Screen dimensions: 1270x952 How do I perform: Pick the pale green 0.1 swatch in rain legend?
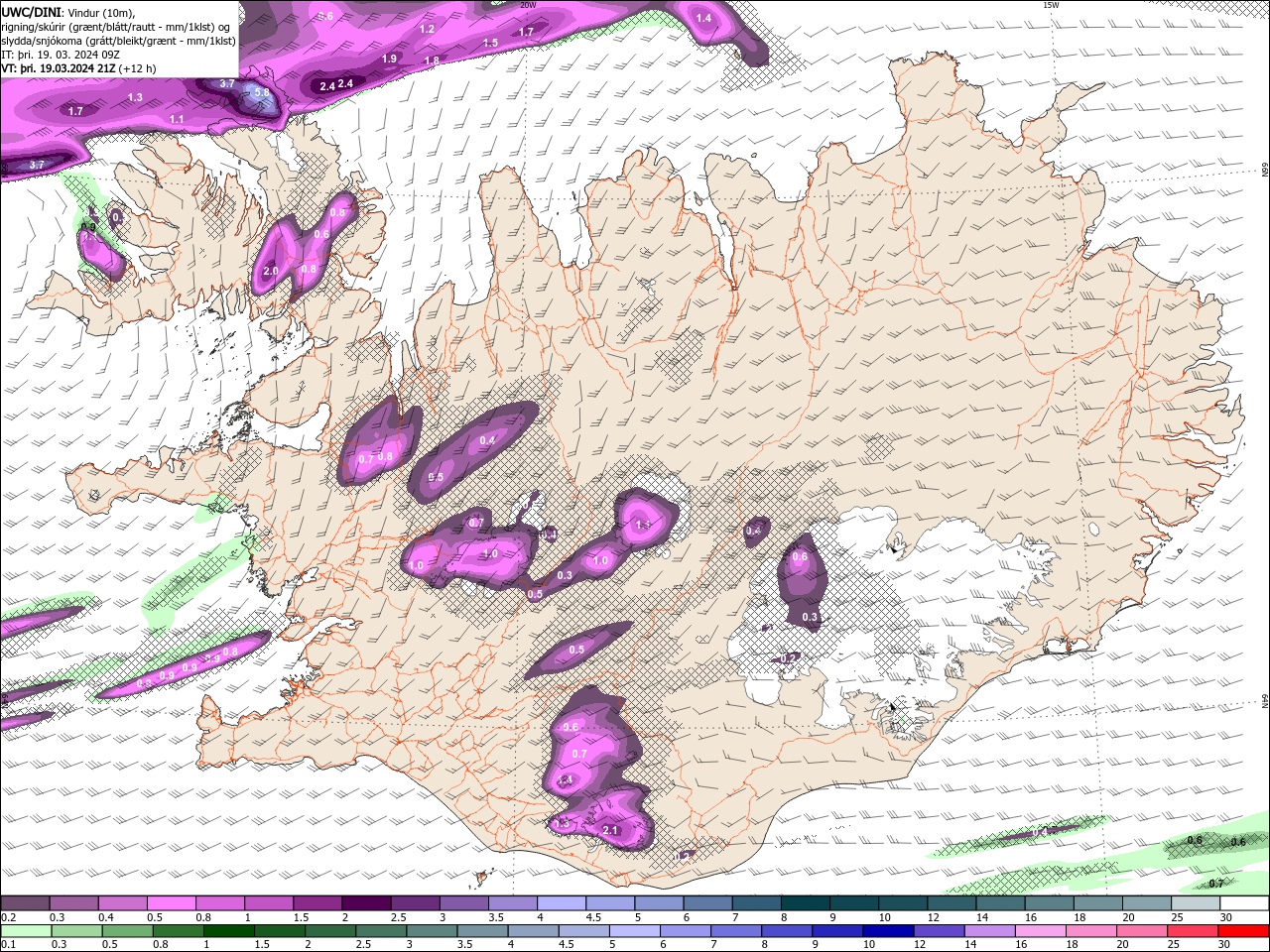pos(26,931)
